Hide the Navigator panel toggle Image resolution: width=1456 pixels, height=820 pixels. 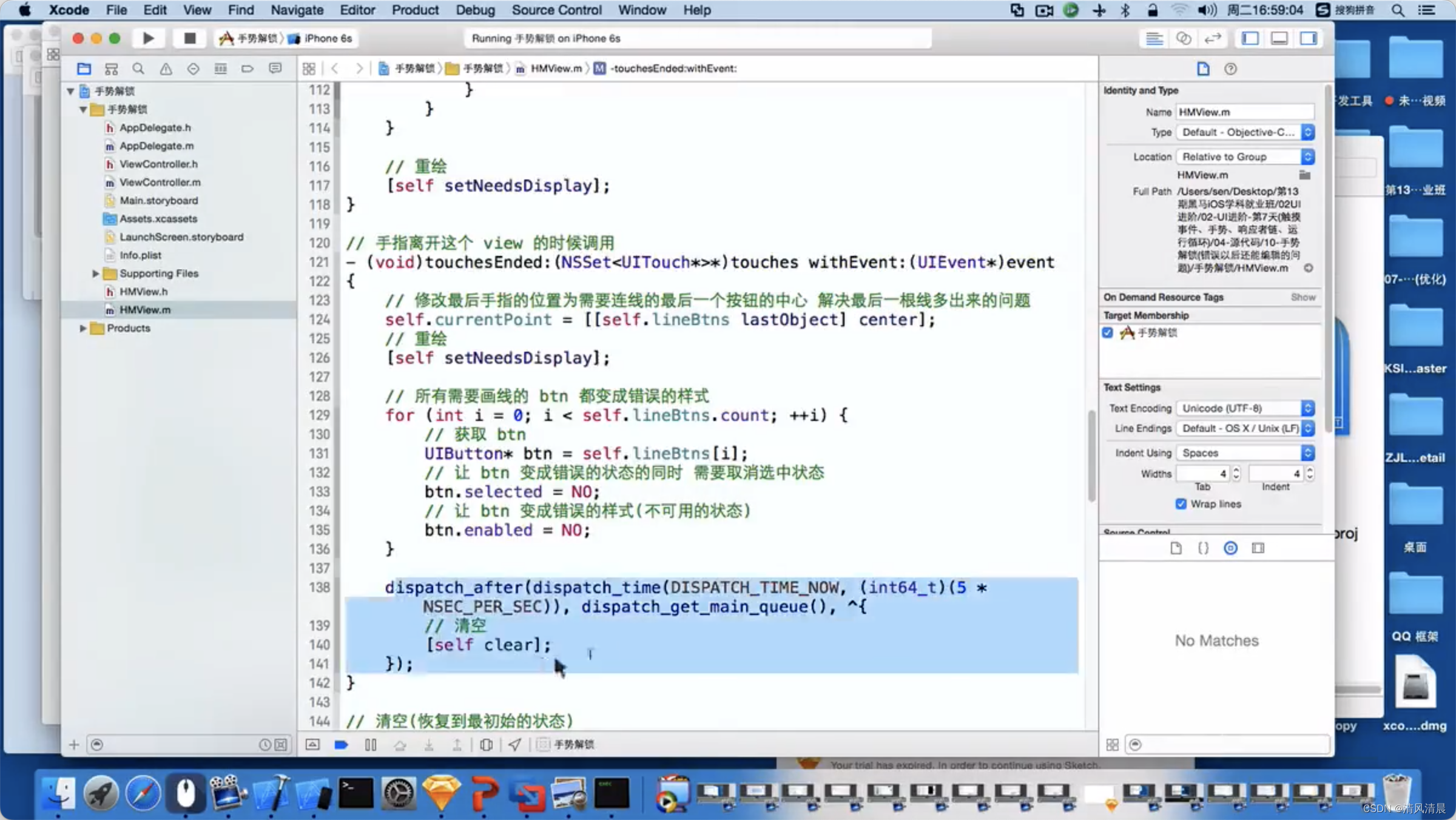click(1250, 38)
